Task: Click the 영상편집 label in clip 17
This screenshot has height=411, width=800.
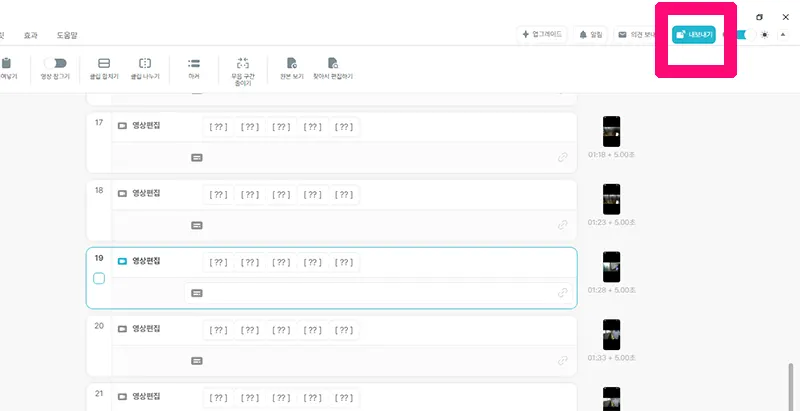Action: tap(146, 125)
